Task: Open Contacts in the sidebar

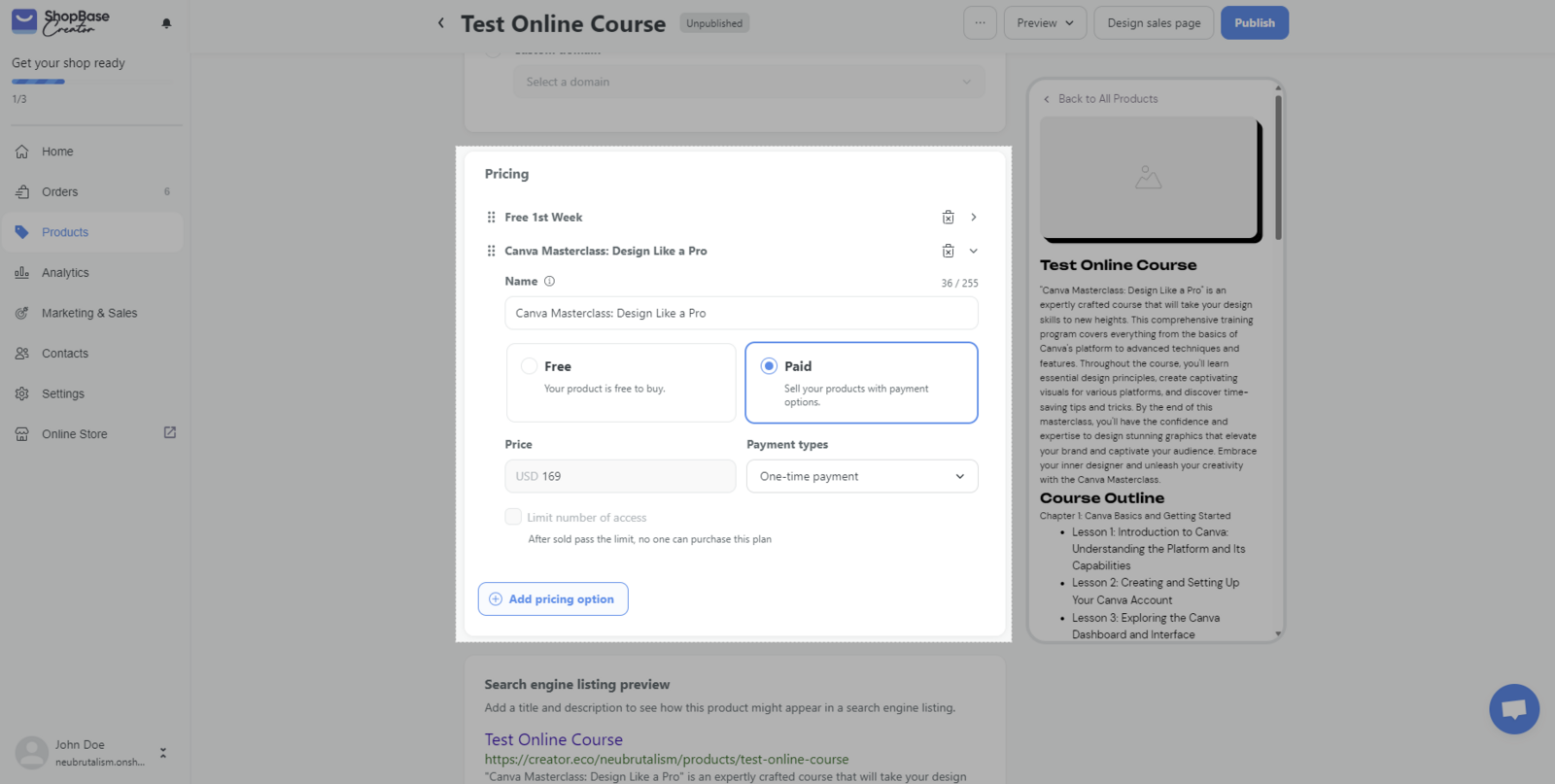Action: tap(93, 354)
